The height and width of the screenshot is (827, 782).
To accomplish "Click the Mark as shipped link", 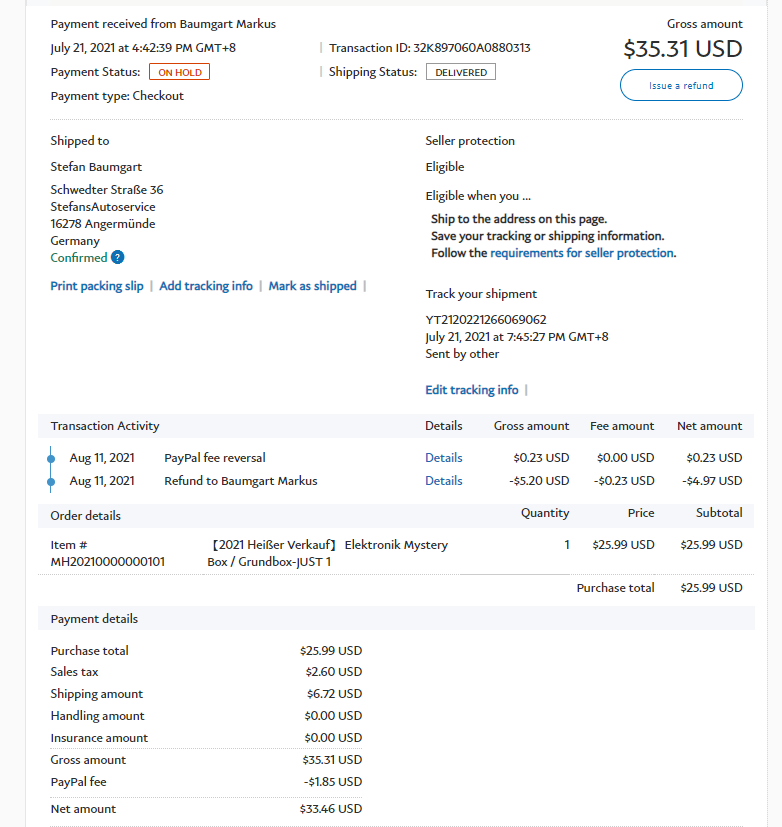I will 312,286.
